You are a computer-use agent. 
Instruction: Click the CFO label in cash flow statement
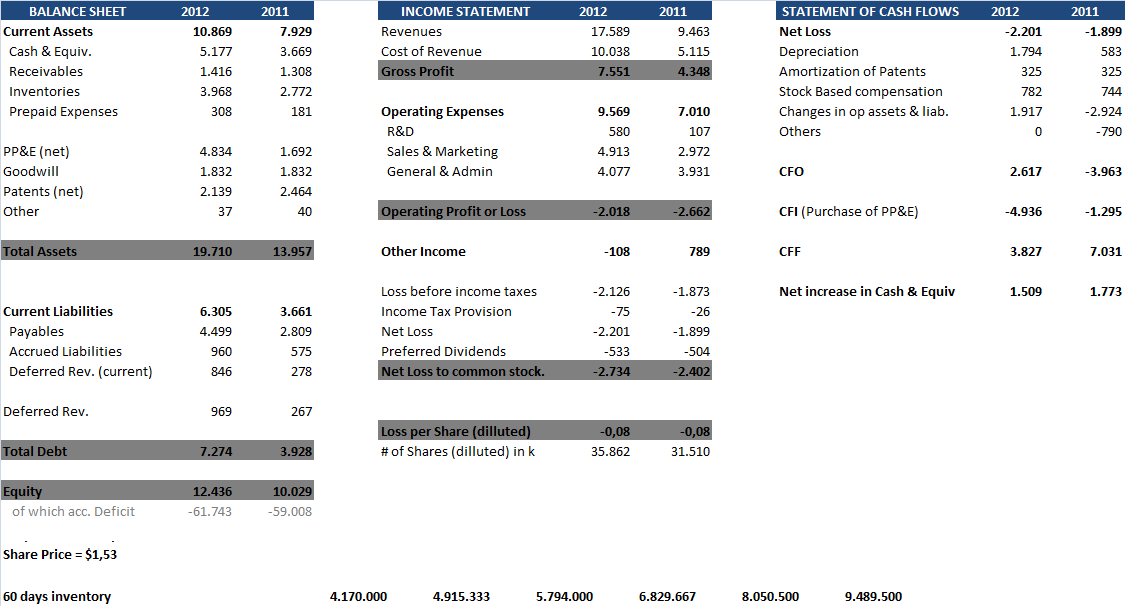tap(791, 171)
